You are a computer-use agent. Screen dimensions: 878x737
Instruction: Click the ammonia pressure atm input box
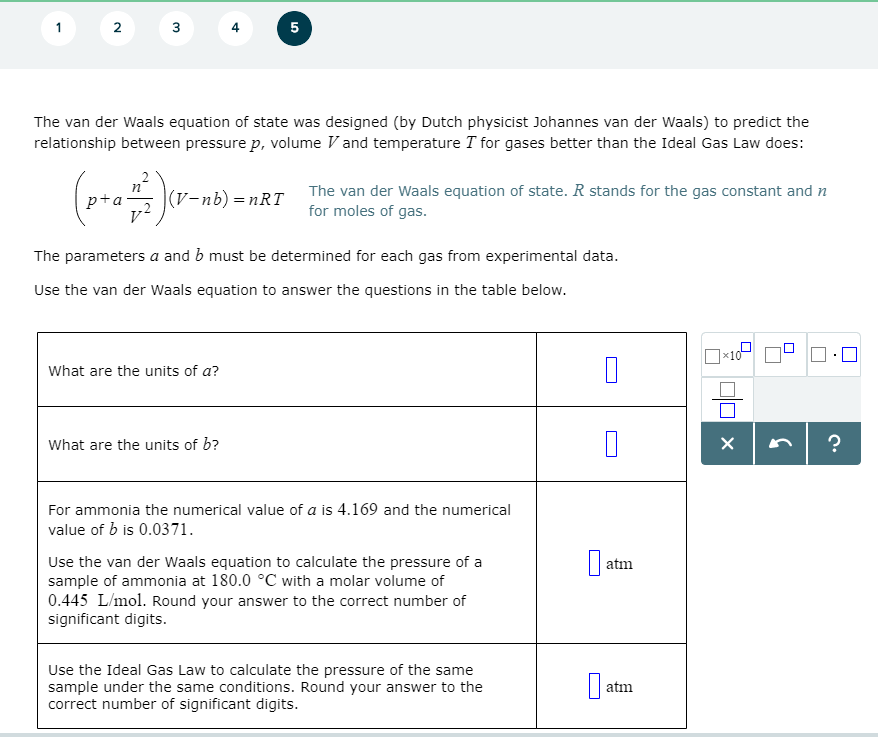coord(594,563)
